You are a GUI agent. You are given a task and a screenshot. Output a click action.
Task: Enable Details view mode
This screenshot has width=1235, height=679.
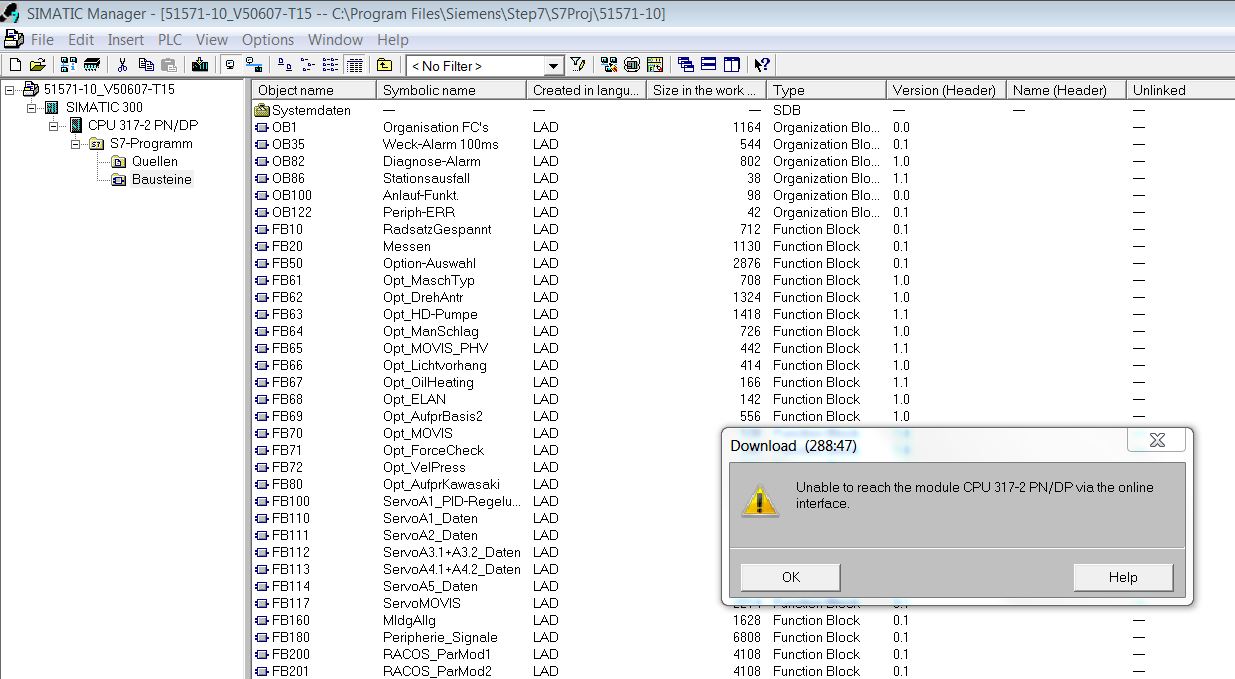pos(354,65)
